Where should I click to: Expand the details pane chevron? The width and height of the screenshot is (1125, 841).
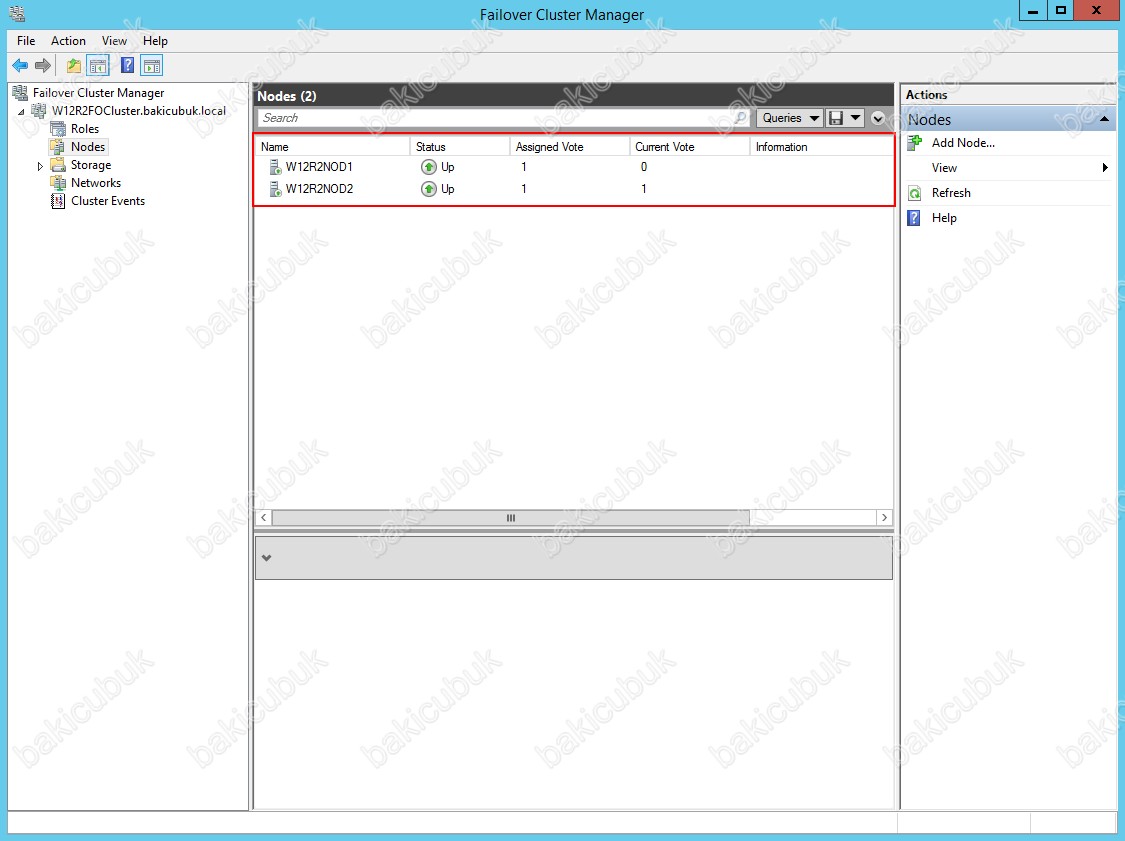(x=267, y=558)
